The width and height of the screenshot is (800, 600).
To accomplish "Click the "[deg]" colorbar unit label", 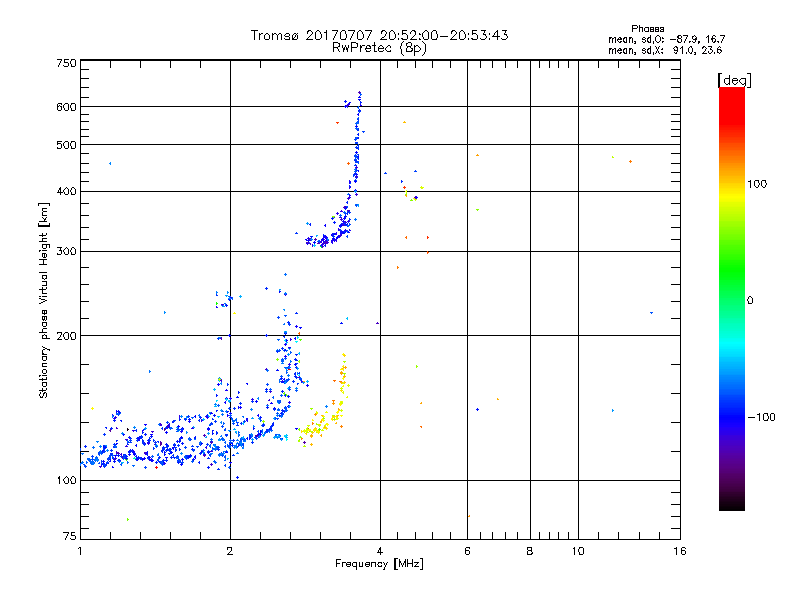I will (x=734, y=80).
